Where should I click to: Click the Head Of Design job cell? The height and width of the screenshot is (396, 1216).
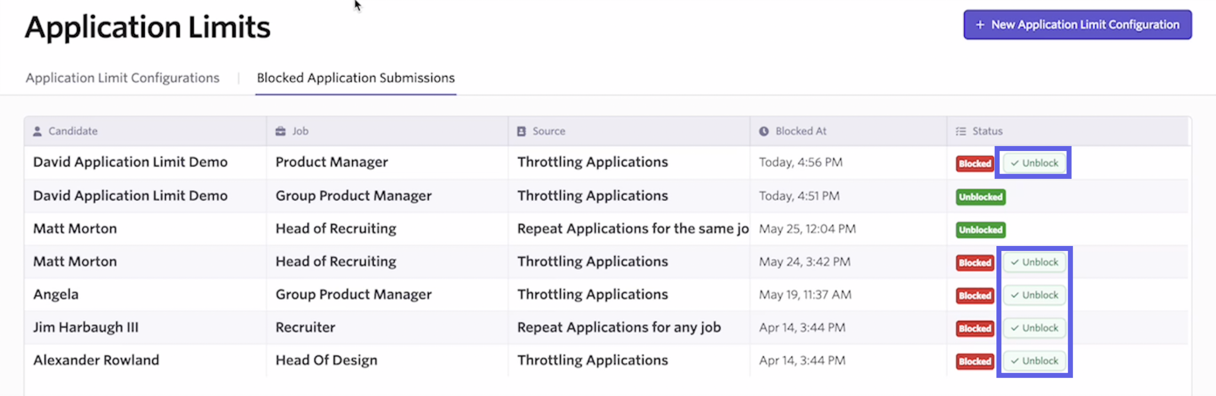[x=327, y=361]
